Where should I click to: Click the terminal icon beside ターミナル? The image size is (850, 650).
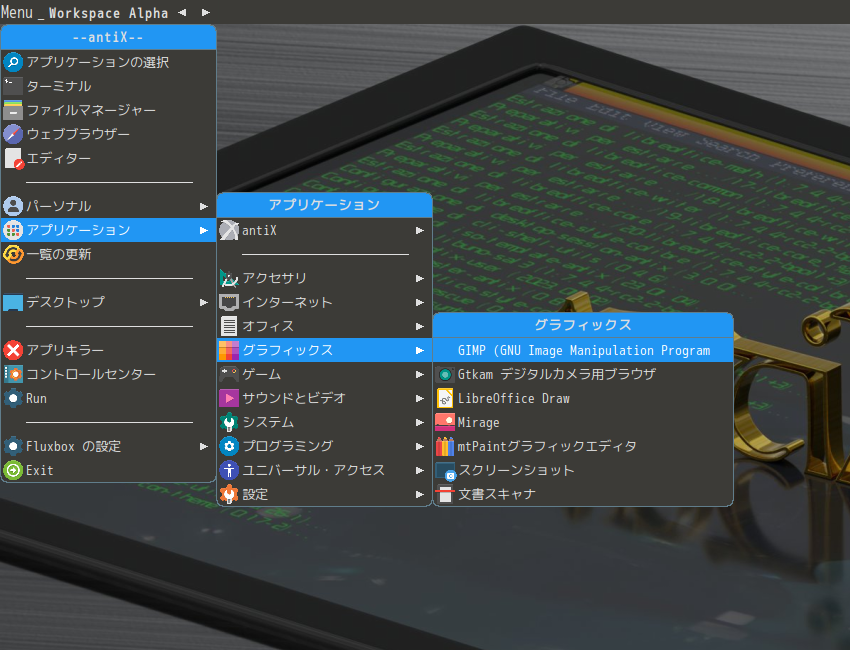(x=13, y=86)
